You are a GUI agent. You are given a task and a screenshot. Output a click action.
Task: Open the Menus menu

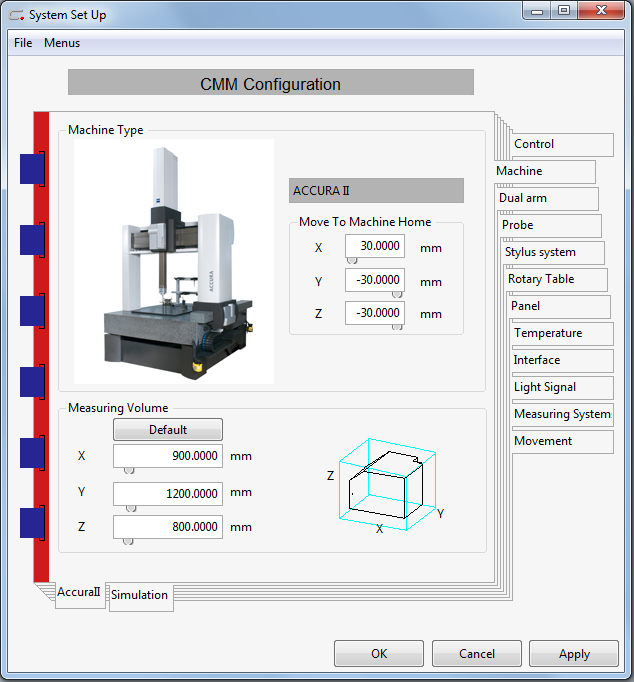click(x=62, y=43)
